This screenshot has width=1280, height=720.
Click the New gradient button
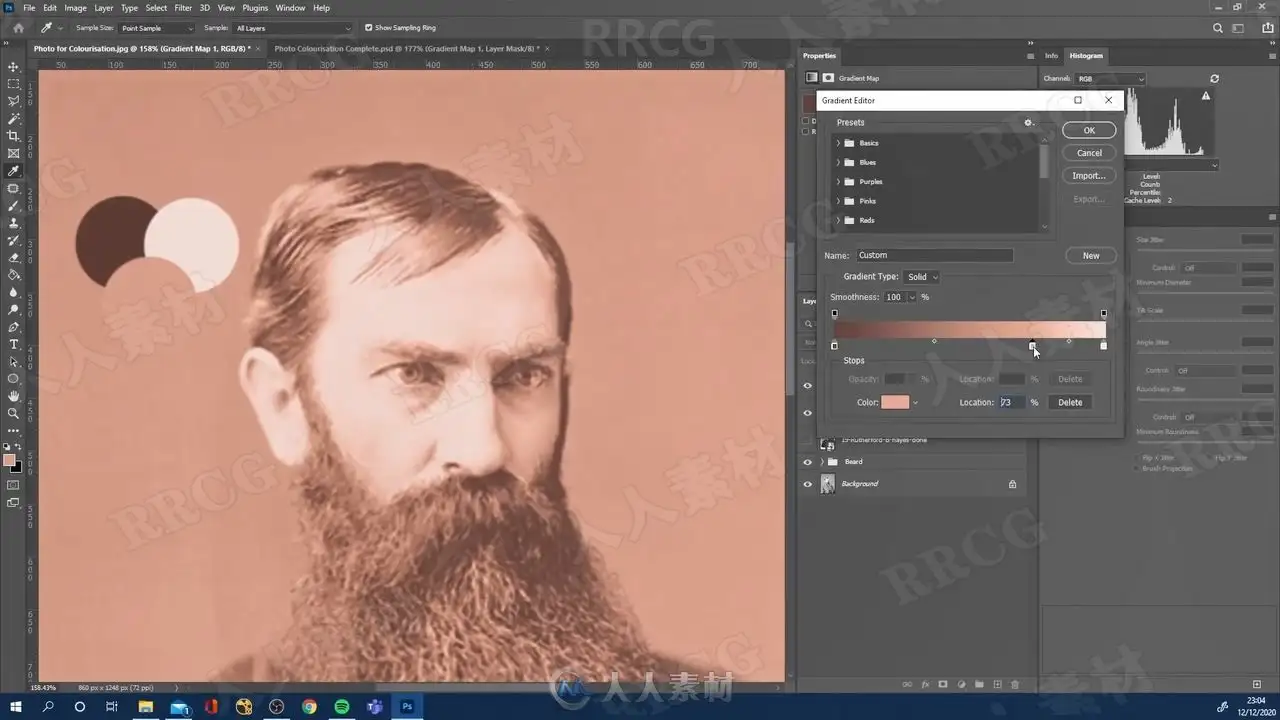(1091, 255)
